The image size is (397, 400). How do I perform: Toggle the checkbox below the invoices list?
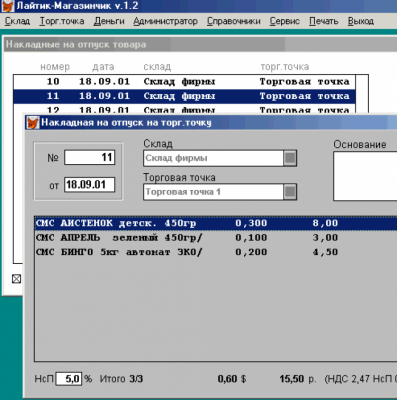tap(16, 278)
